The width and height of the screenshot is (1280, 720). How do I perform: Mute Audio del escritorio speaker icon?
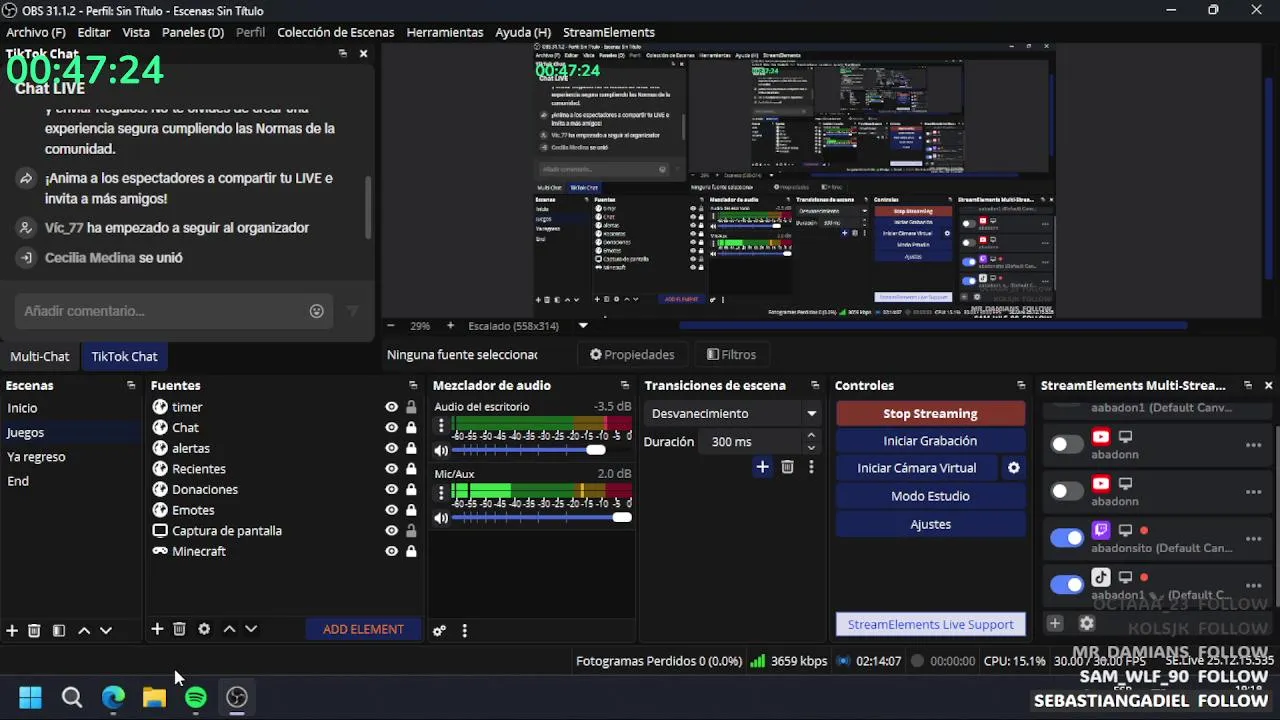coord(441,450)
